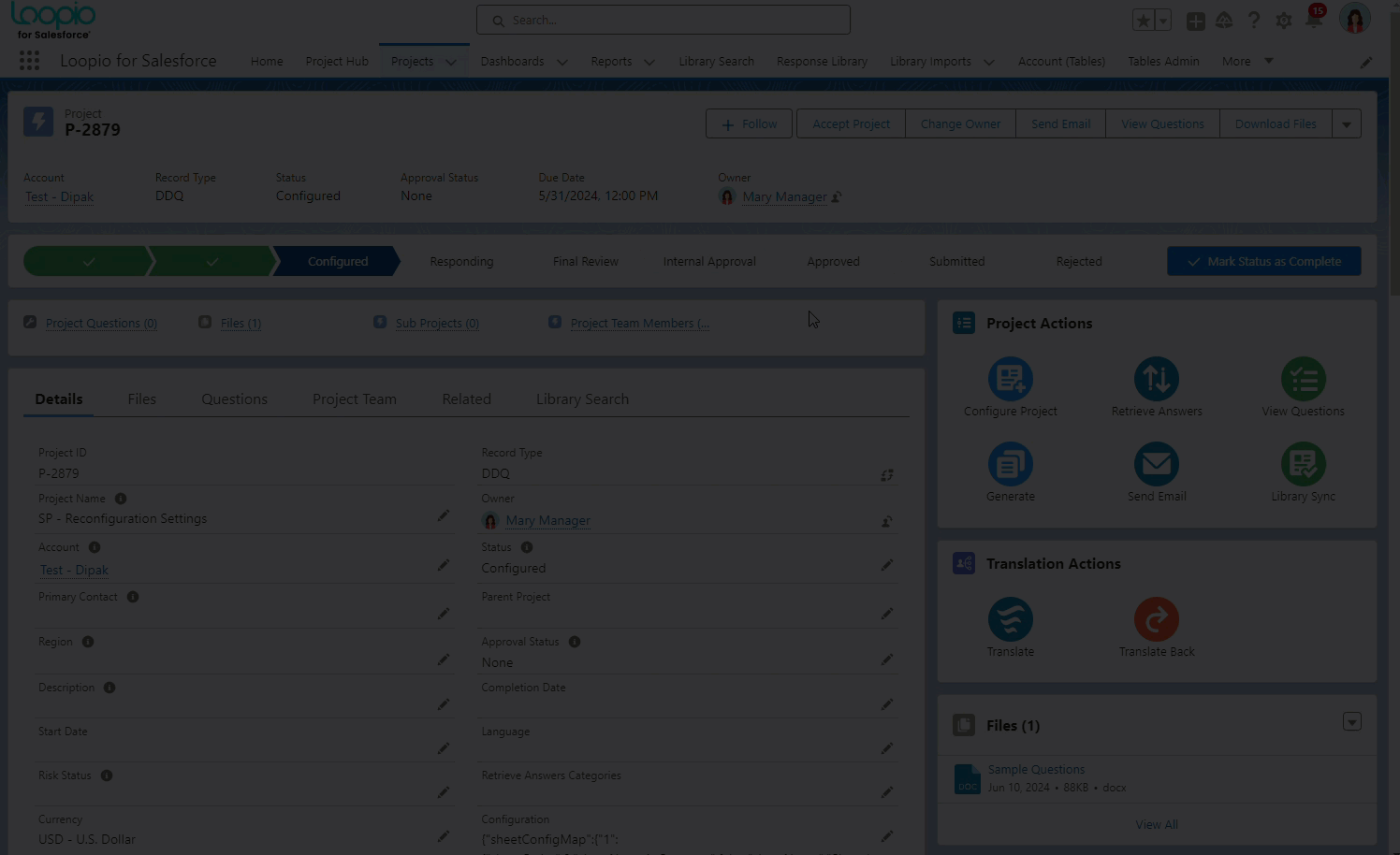Image resolution: width=1400 pixels, height=855 pixels.
Task: Open Project Team Members related link
Action: pyautogui.click(x=639, y=323)
